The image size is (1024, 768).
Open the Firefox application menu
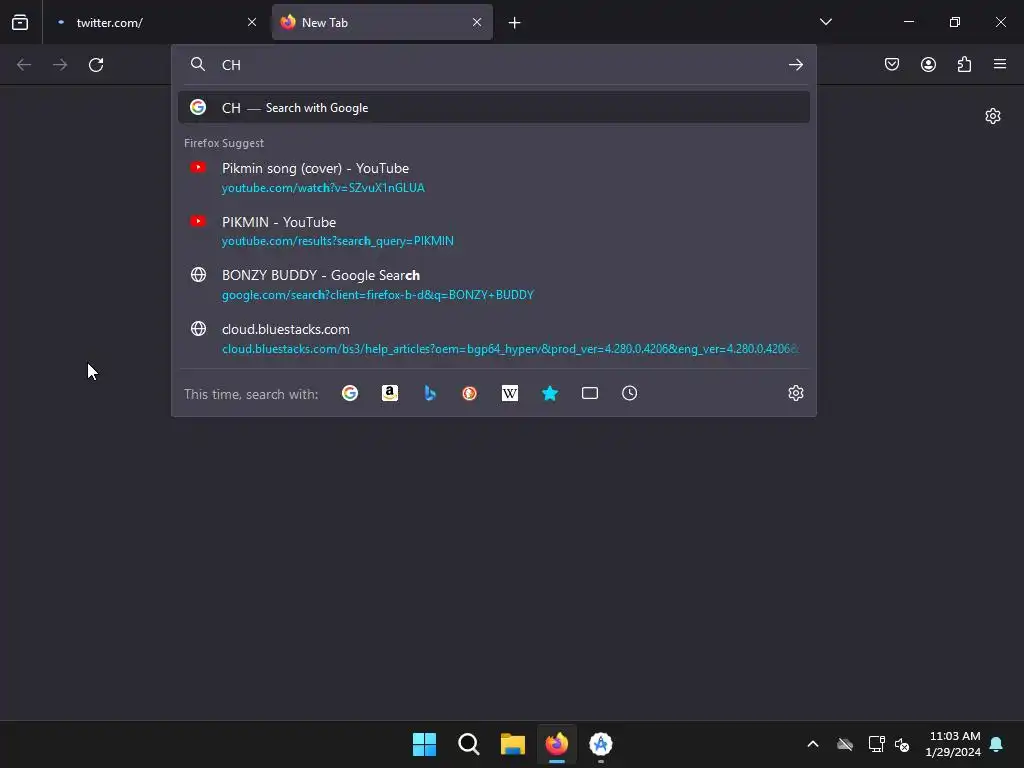coord(1000,64)
